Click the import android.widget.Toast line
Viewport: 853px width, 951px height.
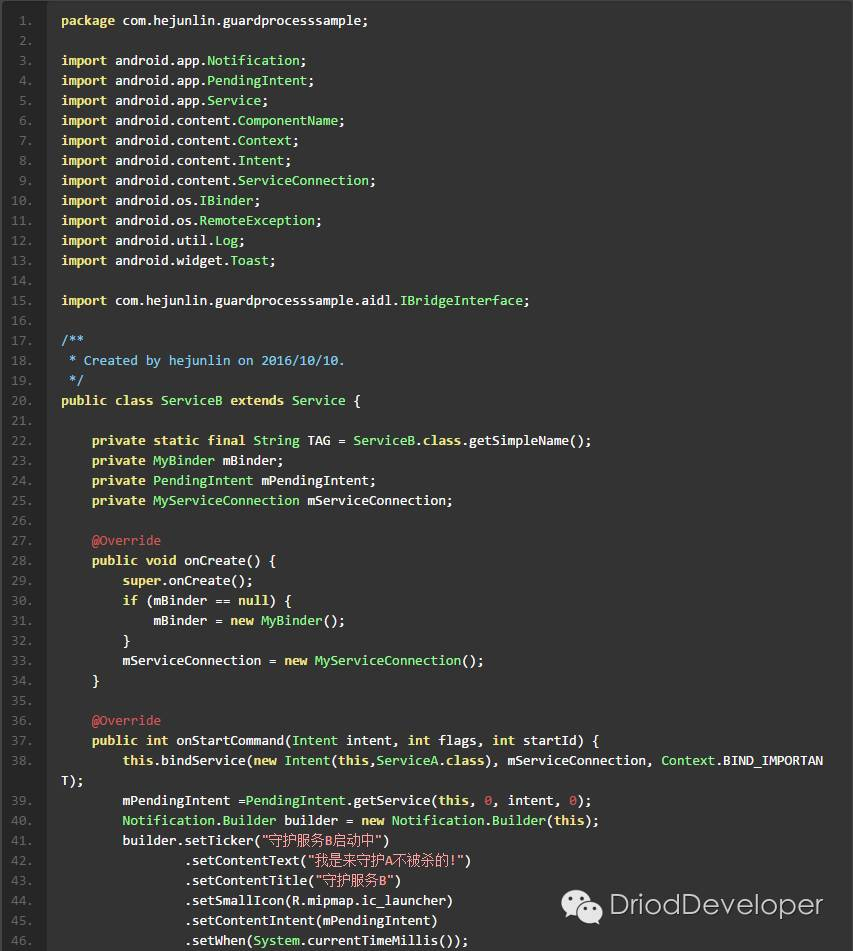pyautogui.click(x=168, y=261)
